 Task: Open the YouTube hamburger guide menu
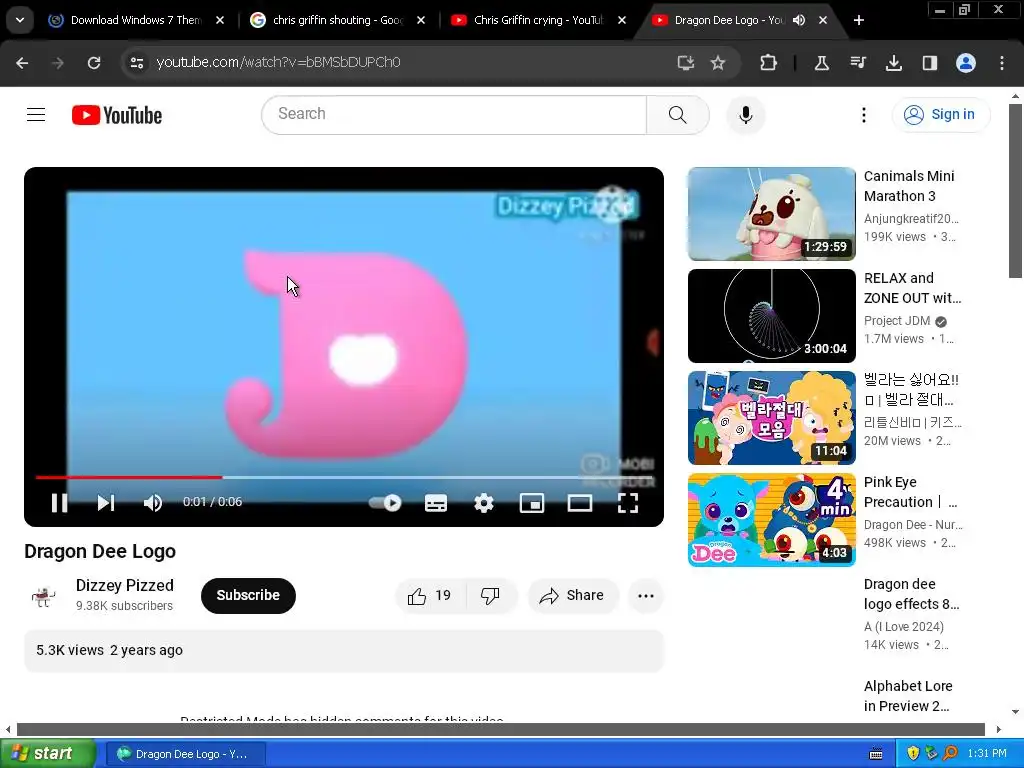tap(36, 115)
